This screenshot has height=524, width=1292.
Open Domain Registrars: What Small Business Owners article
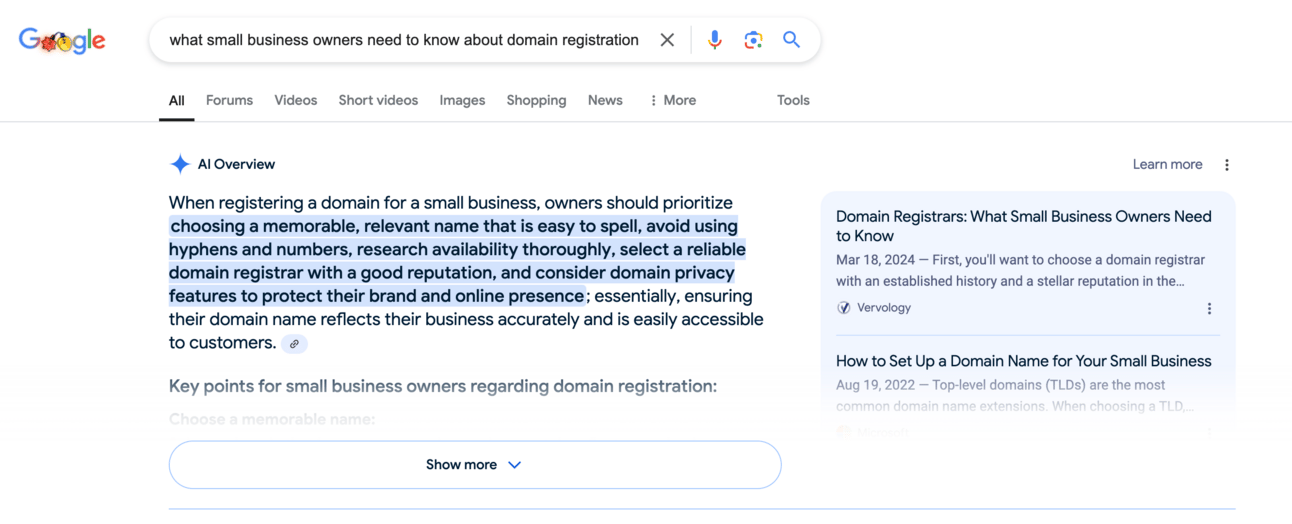[1024, 226]
